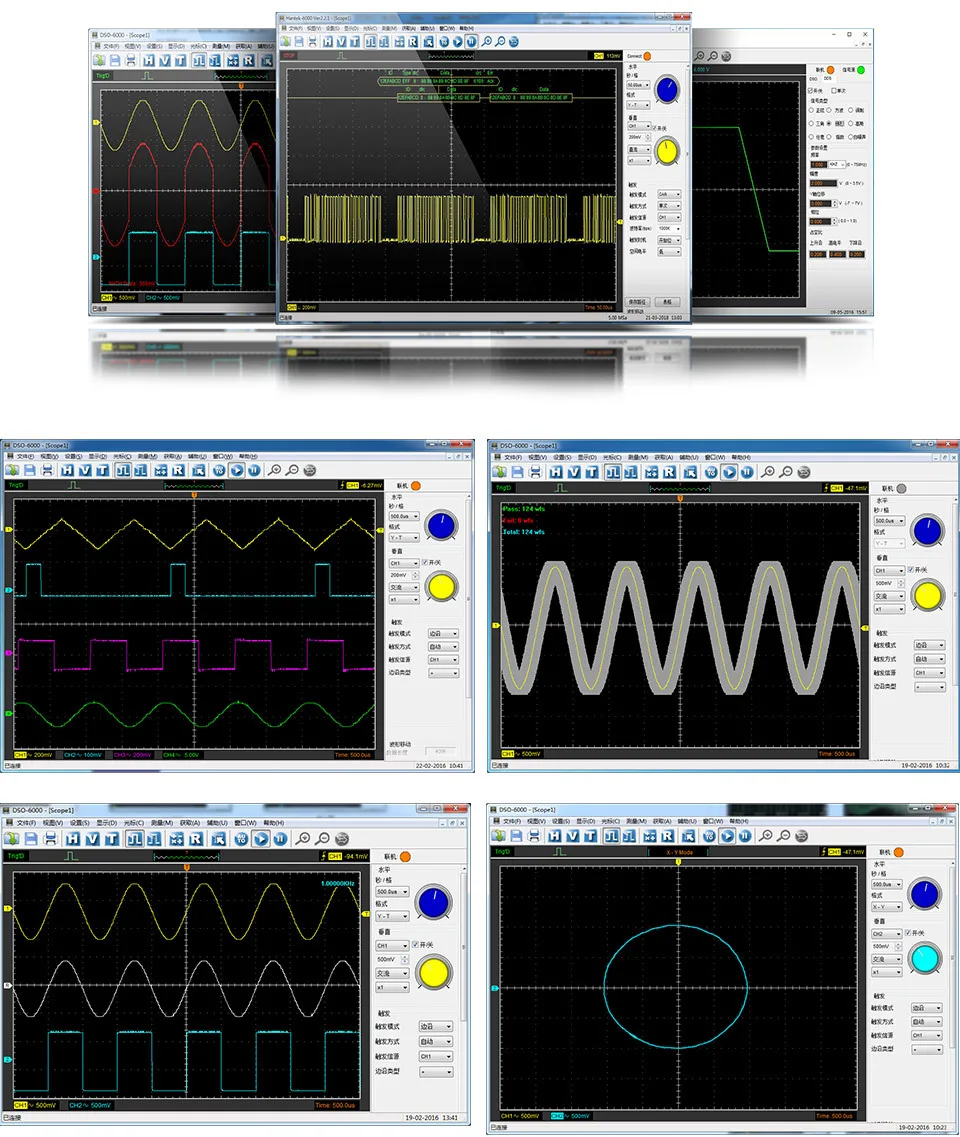
Task: Open 交流 coupling dropdown in the 1.00000KHz window
Action: [x=392, y=973]
